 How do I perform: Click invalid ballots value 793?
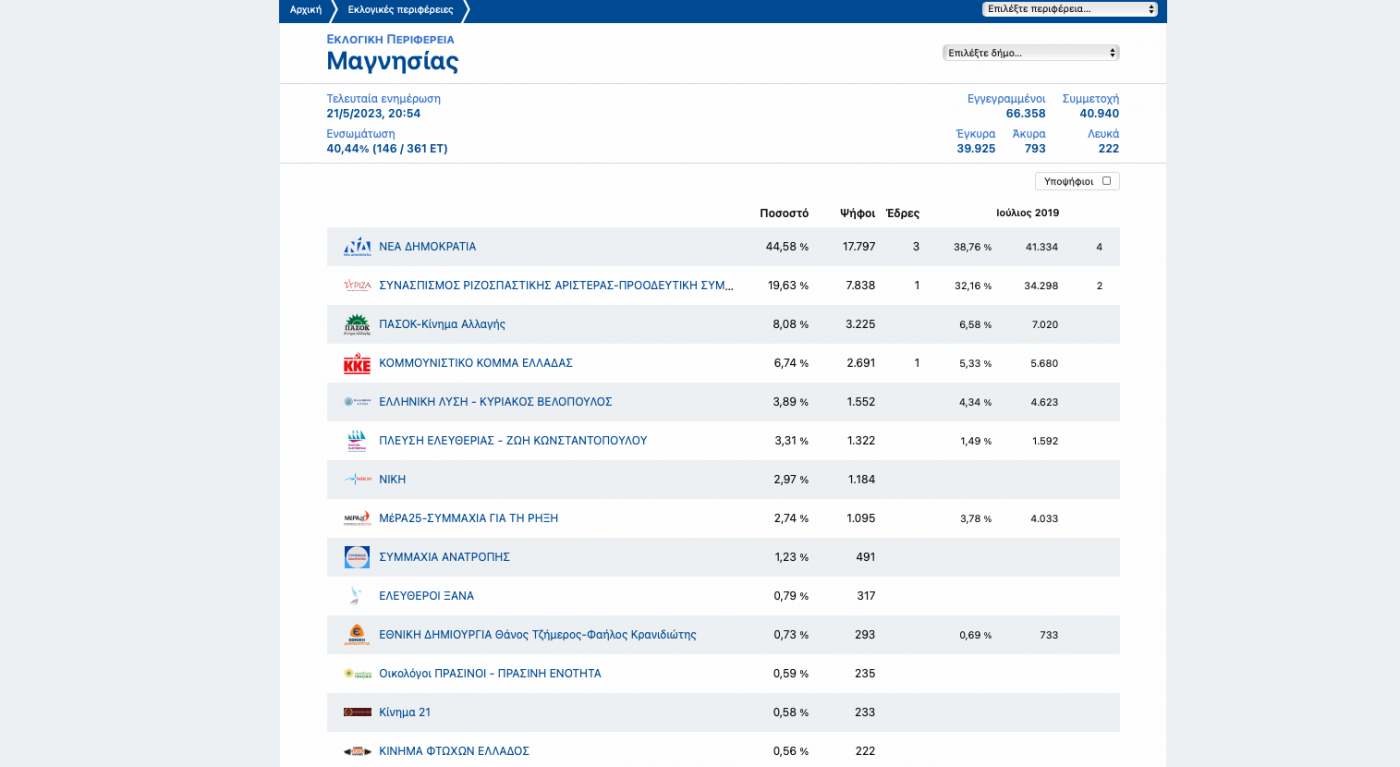(1035, 149)
